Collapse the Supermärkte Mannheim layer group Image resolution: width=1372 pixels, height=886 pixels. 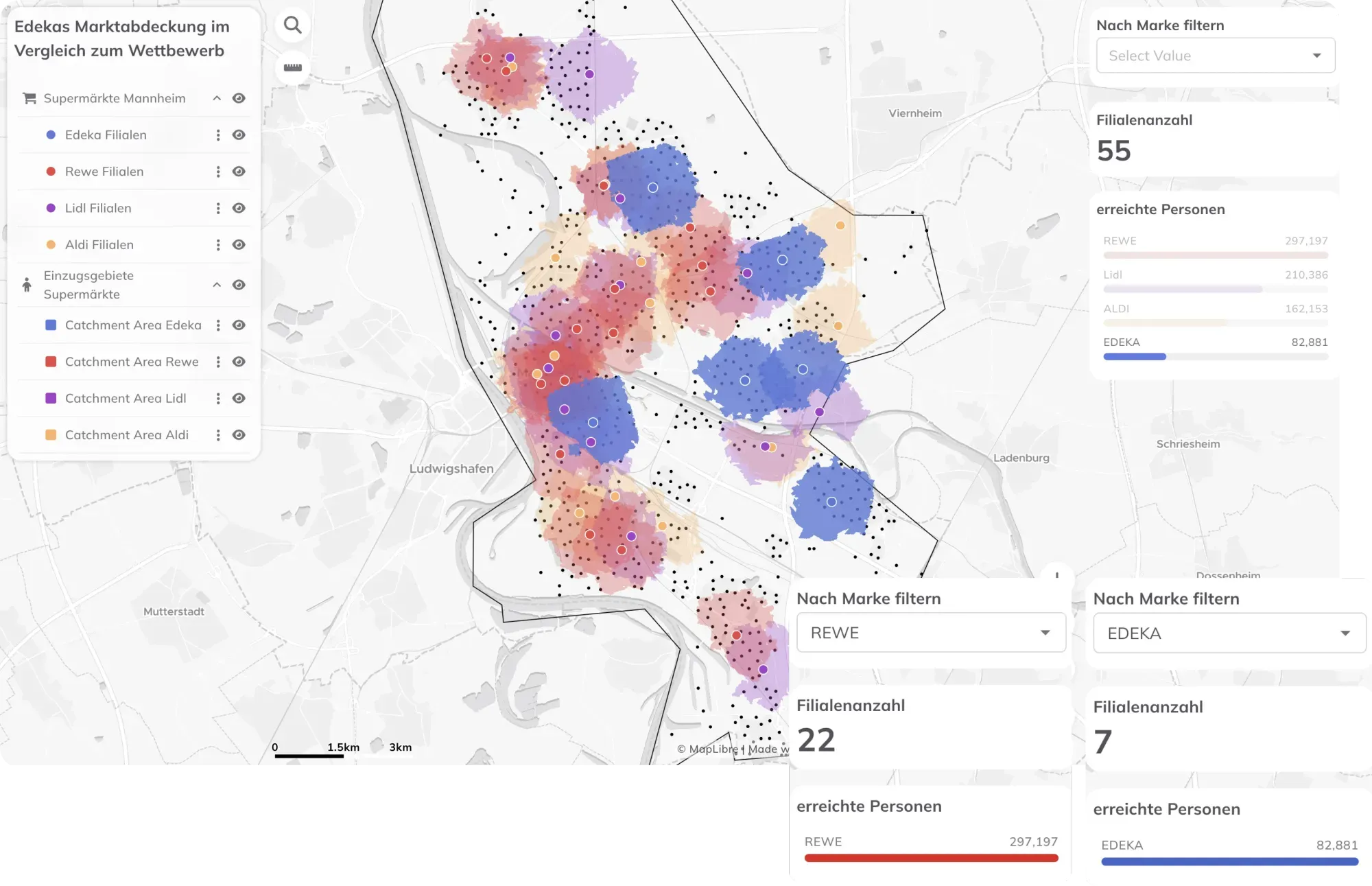217,98
